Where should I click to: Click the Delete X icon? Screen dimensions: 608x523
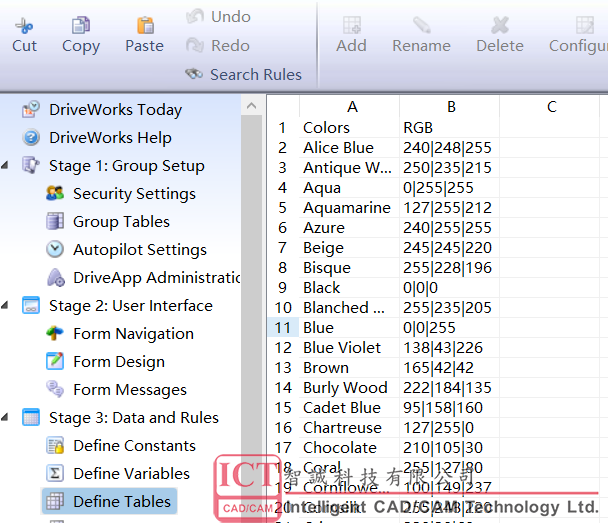point(500,26)
